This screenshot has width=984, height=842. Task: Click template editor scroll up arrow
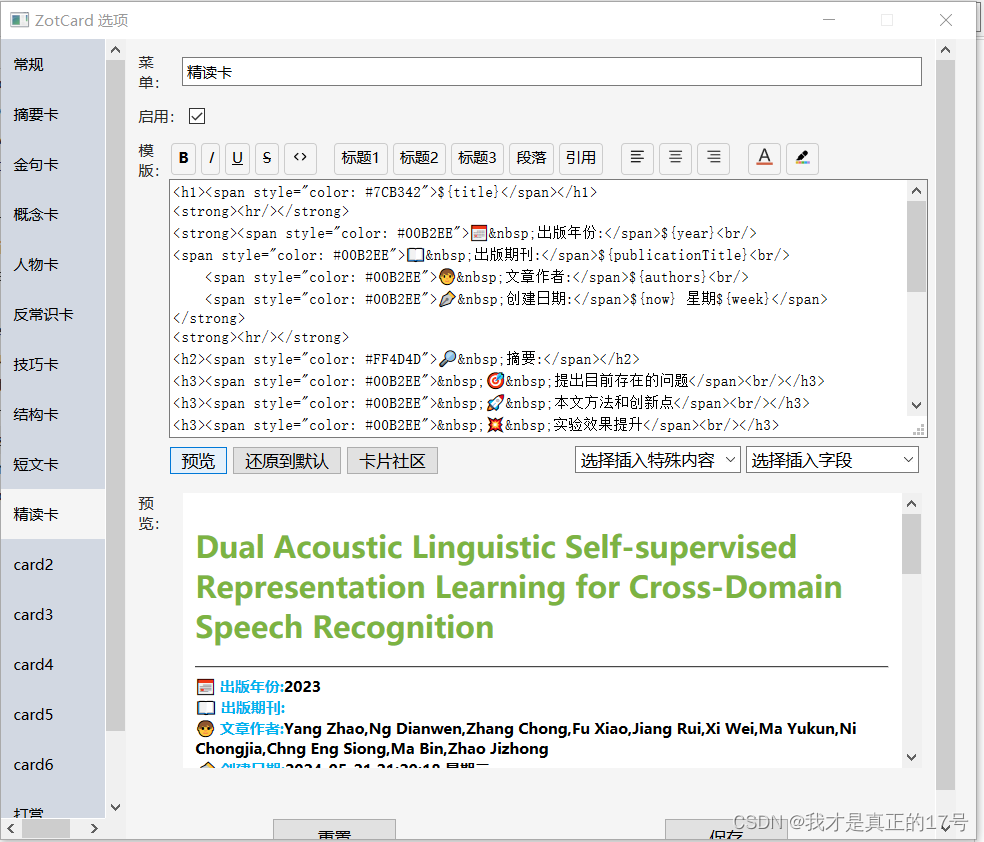click(916, 191)
